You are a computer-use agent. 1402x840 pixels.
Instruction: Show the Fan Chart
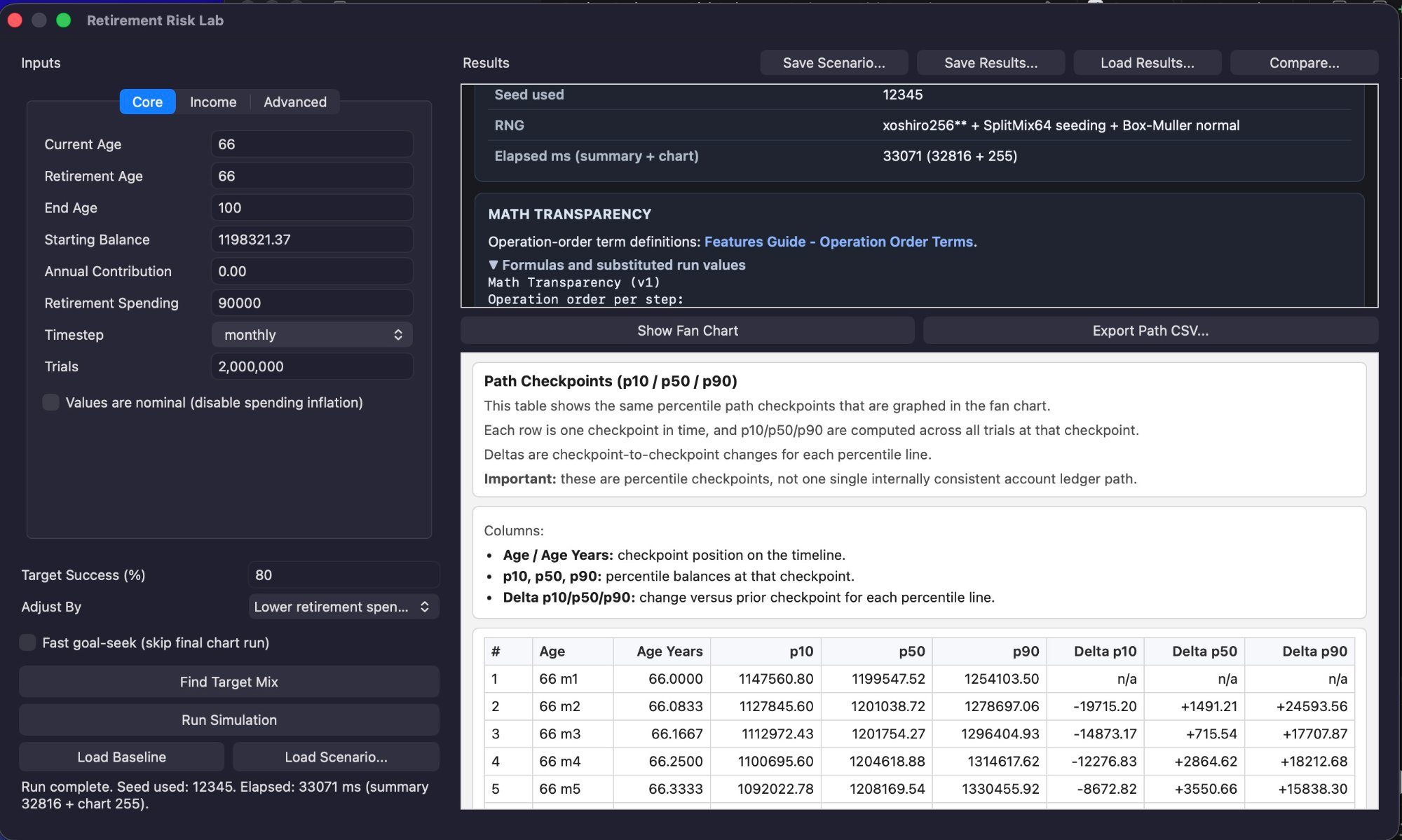(x=687, y=330)
